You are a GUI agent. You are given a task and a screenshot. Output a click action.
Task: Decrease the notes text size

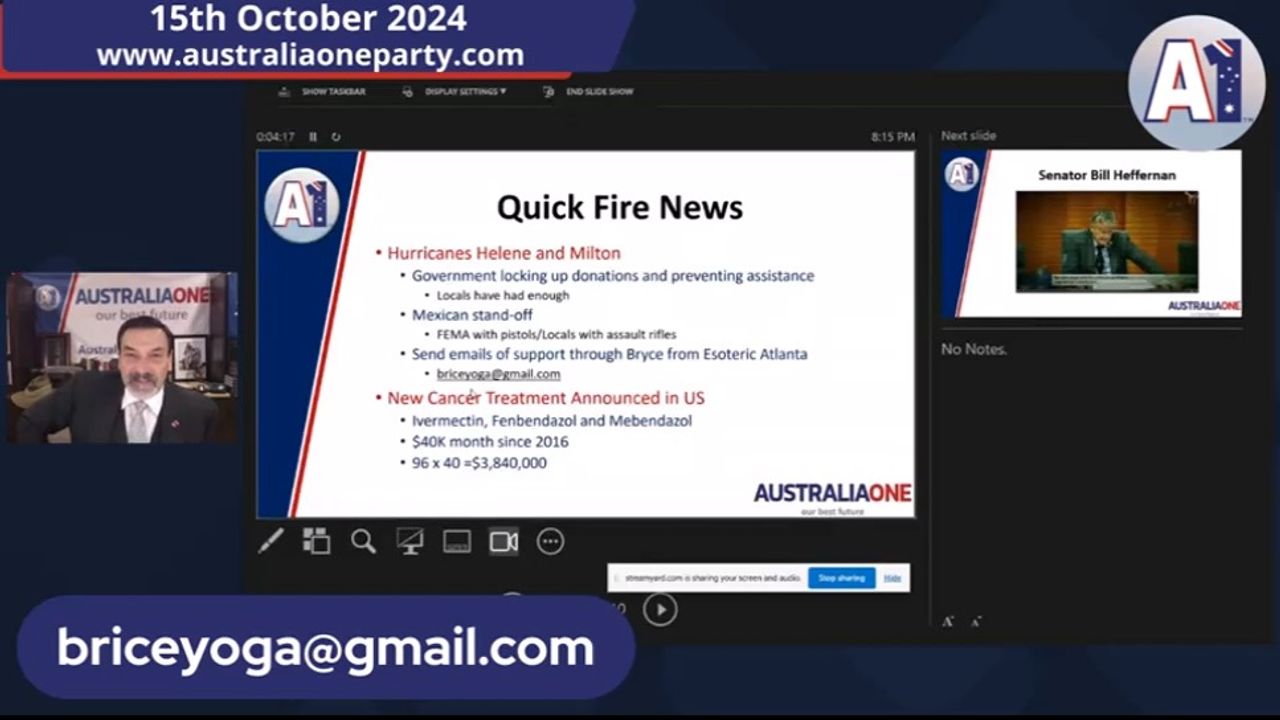point(975,621)
